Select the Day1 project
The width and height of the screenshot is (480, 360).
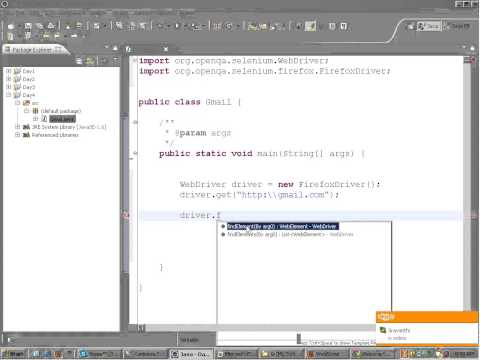pos(28,71)
